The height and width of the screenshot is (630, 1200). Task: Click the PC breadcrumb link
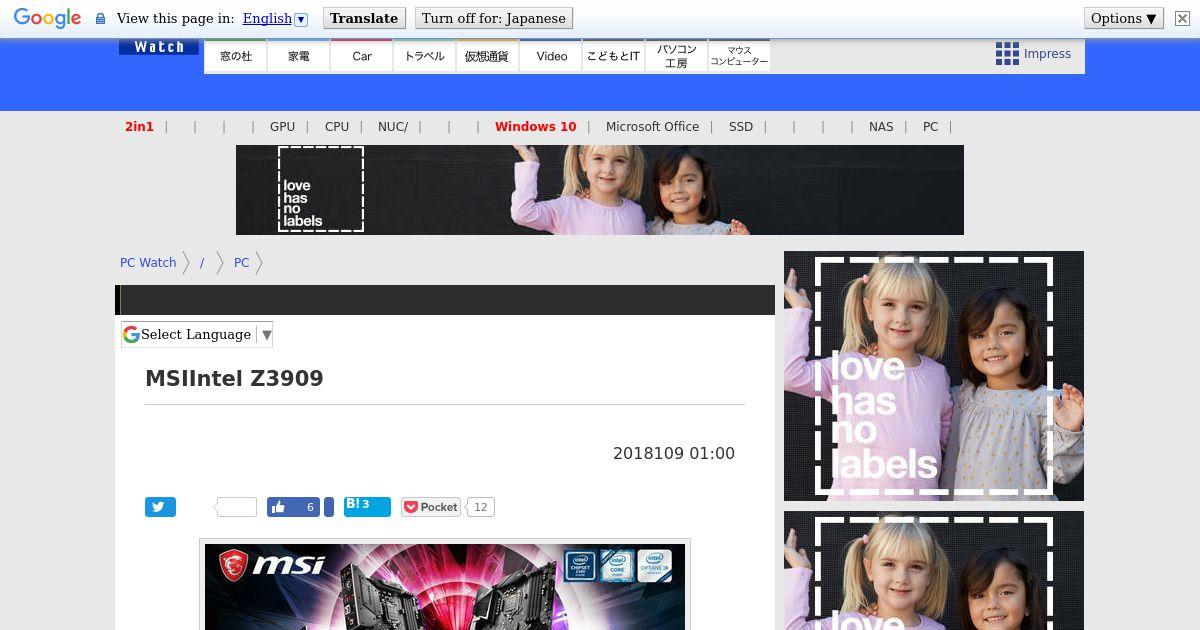point(241,263)
